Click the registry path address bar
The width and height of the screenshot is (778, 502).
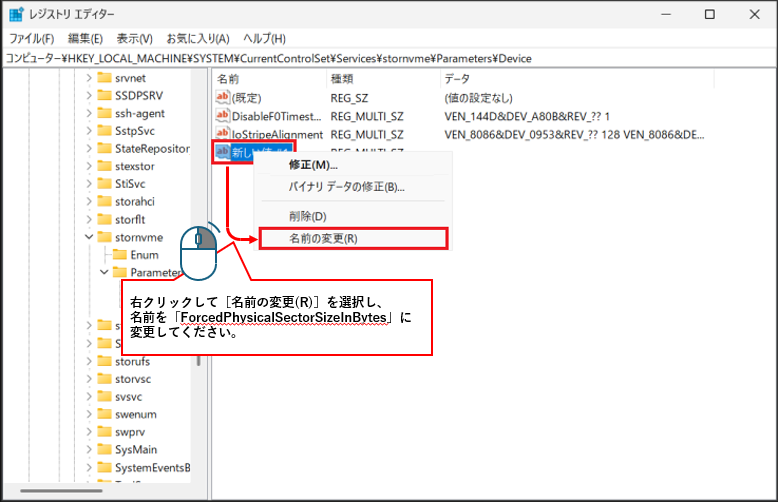[x=389, y=59]
